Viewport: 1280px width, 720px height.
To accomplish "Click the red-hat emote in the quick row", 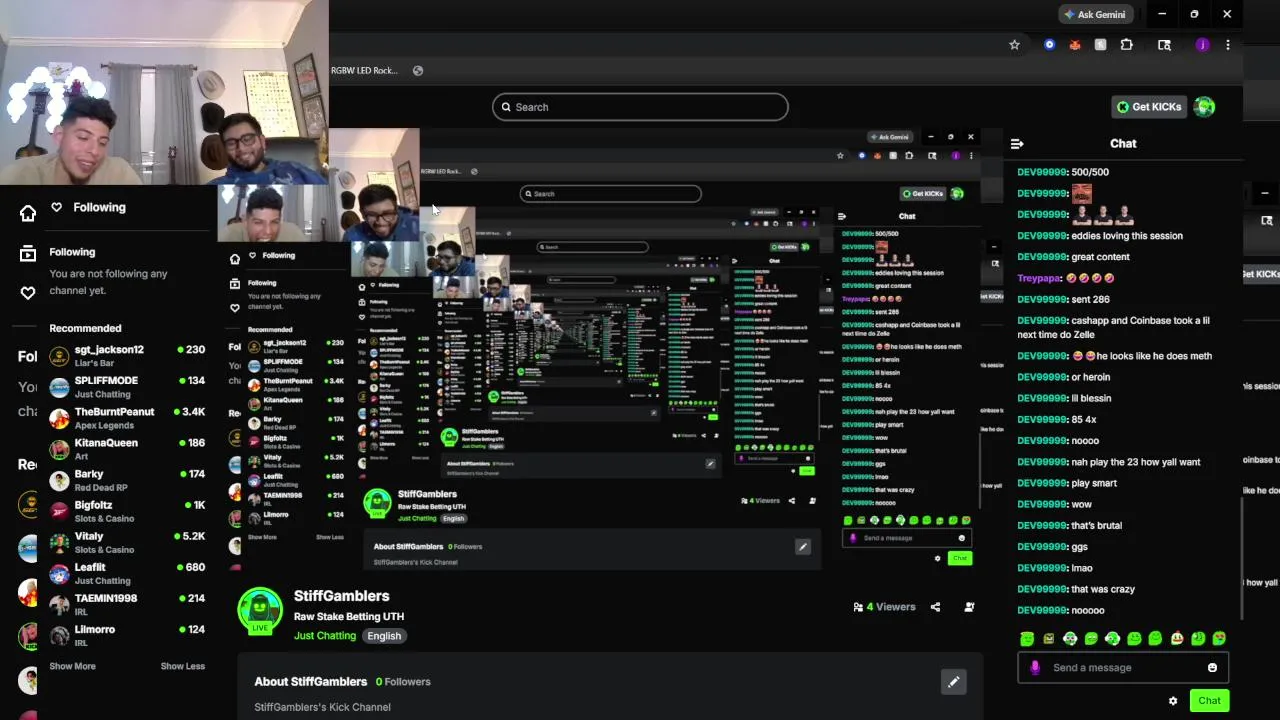I will tap(1177, 639).
